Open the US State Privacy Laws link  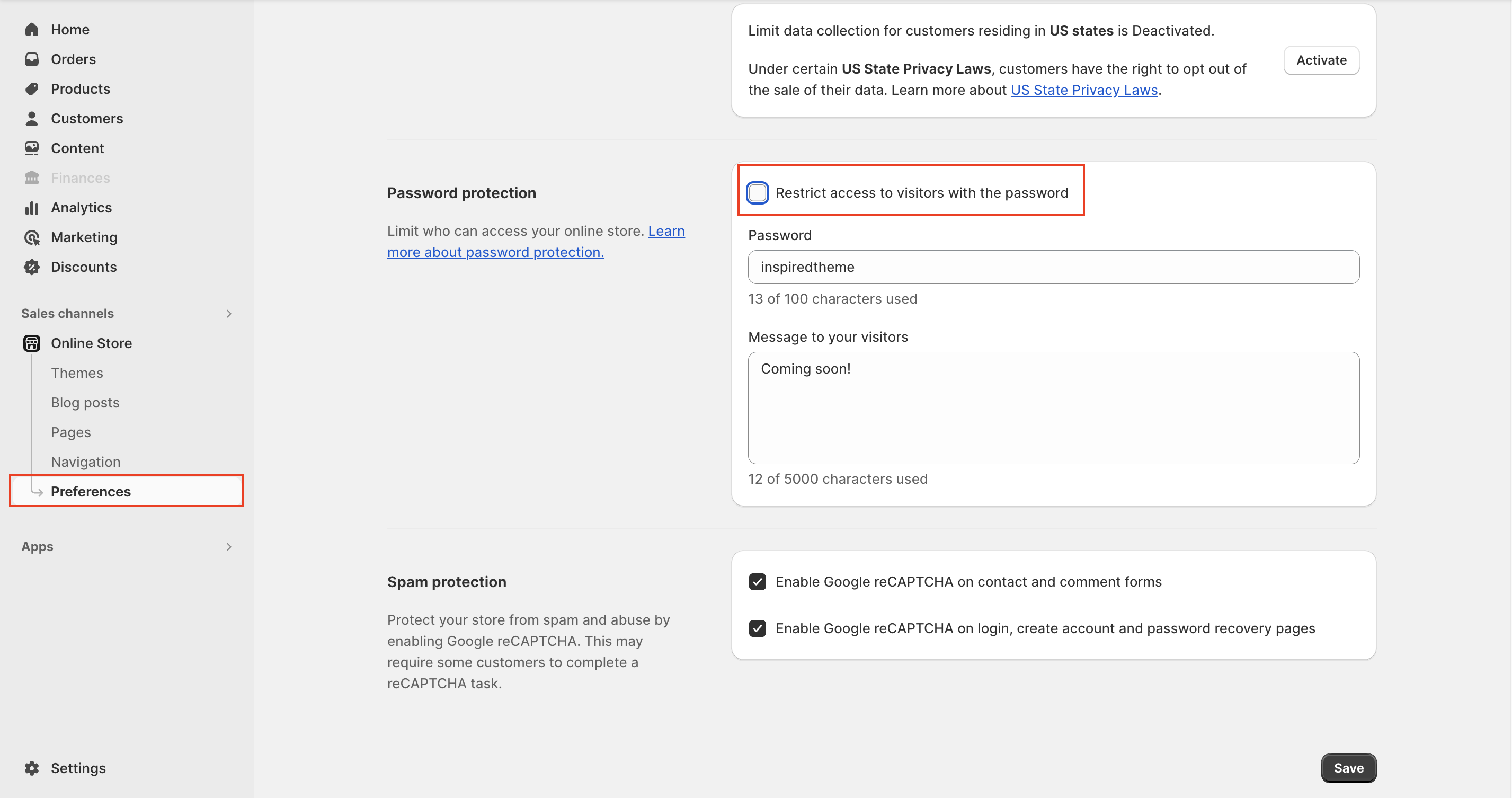[1083, 90]
